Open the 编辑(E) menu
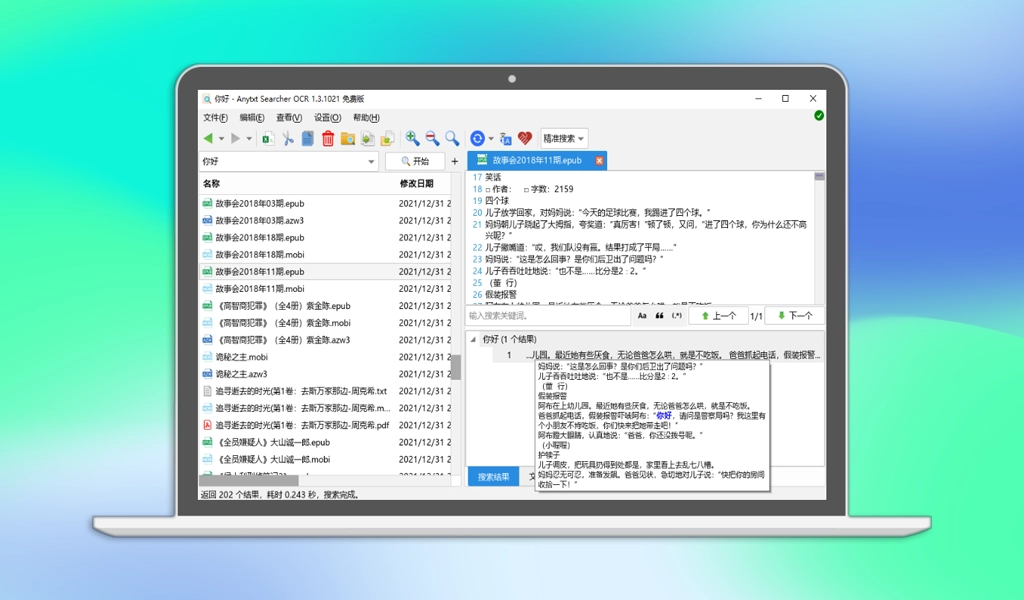 (x=252, y=118)
